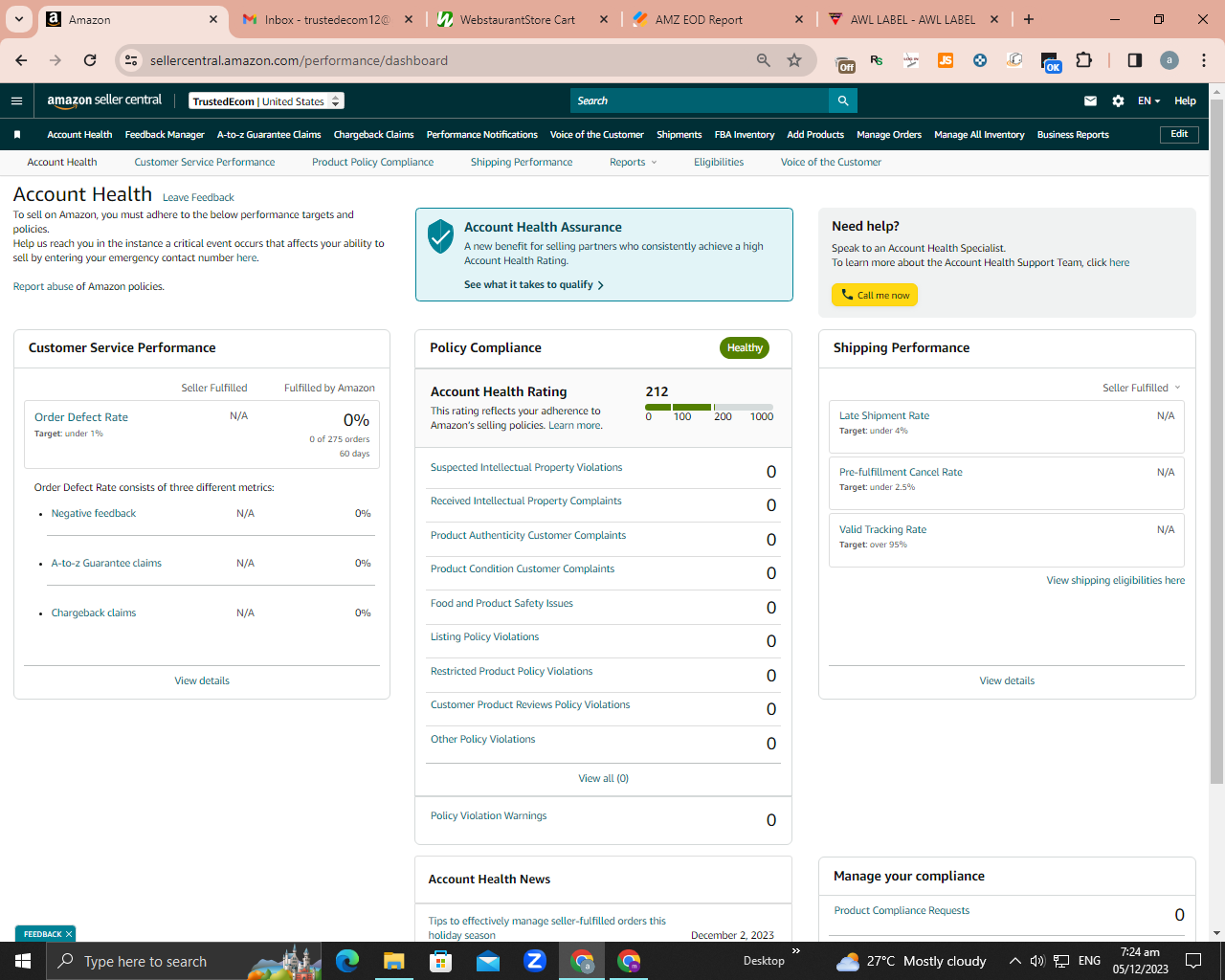The width and height of the screenshot is (1225, 980).
Task: Open the Mail app from the taskbar
Action: coord(488,961)
